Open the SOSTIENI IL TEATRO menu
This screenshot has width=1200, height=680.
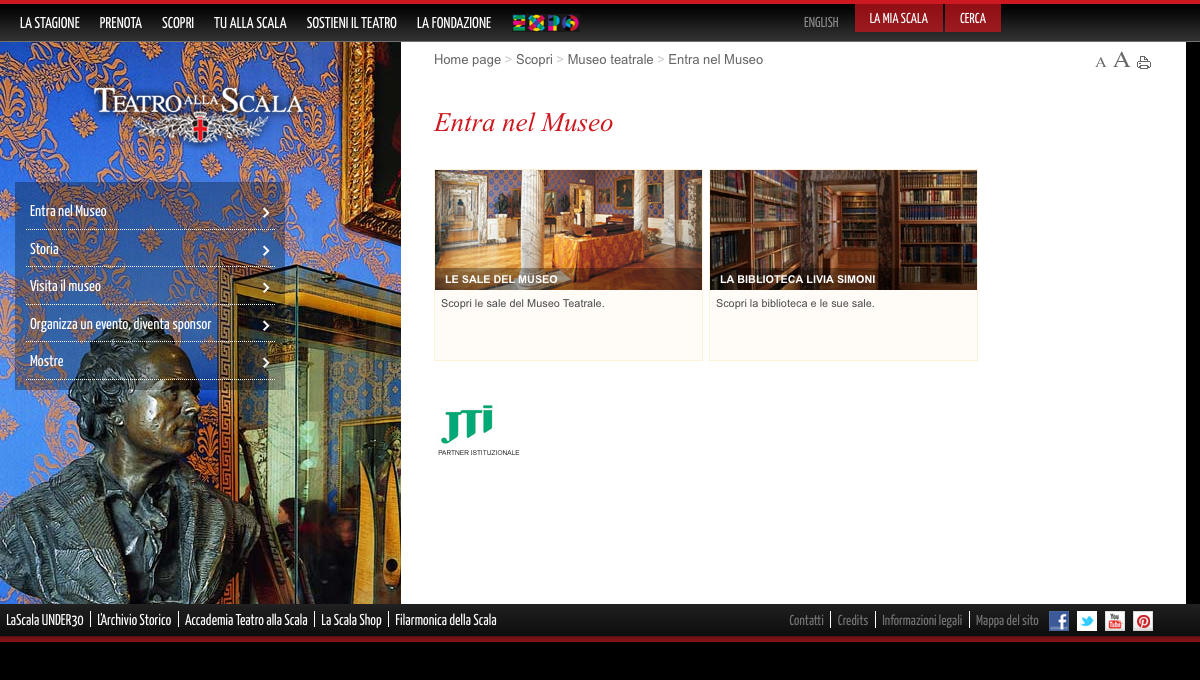point(351,22)
